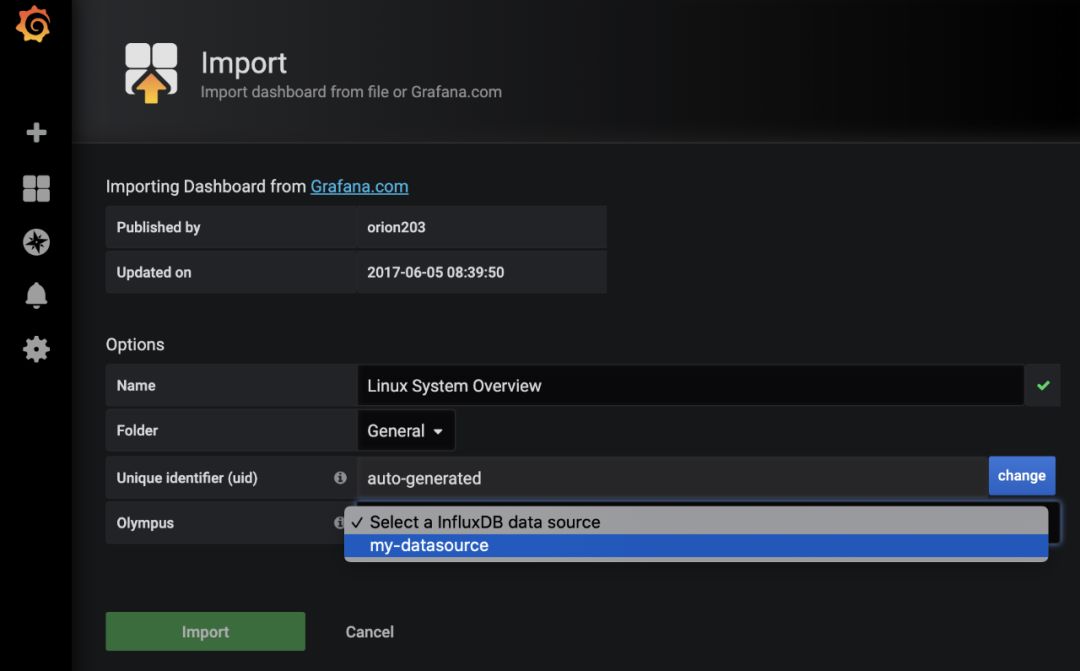The height and width of the screenshot is (671, 1080).
Task: Open Configuration via the gear icon
Action: (x=36, y=349)
